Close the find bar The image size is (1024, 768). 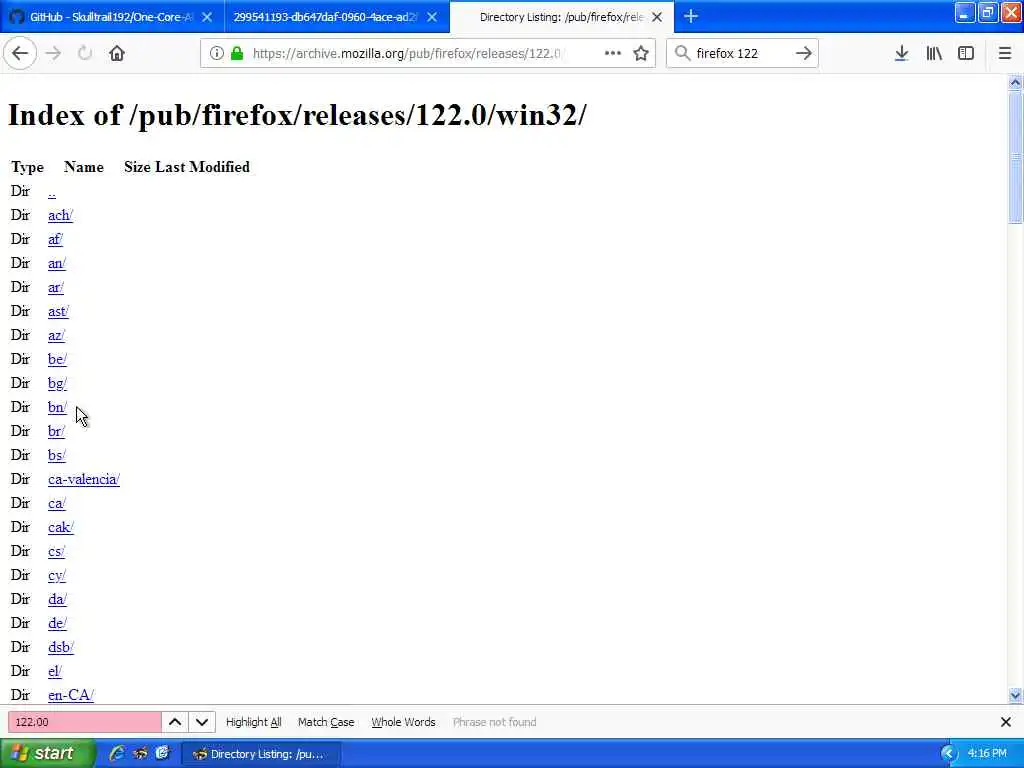[1006, 722]
